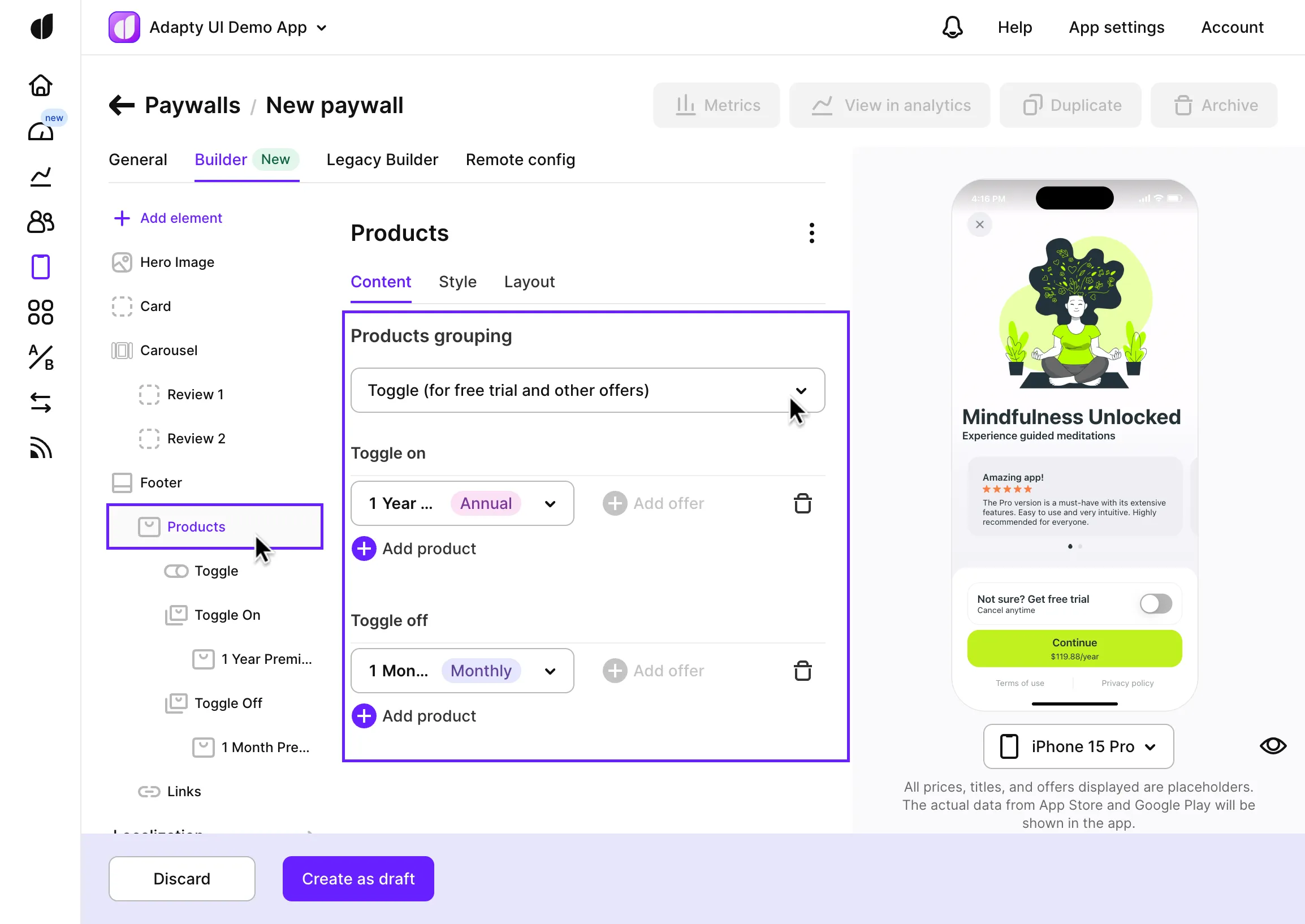
Task: Switch to the Style tab
Action: [457, 282]
